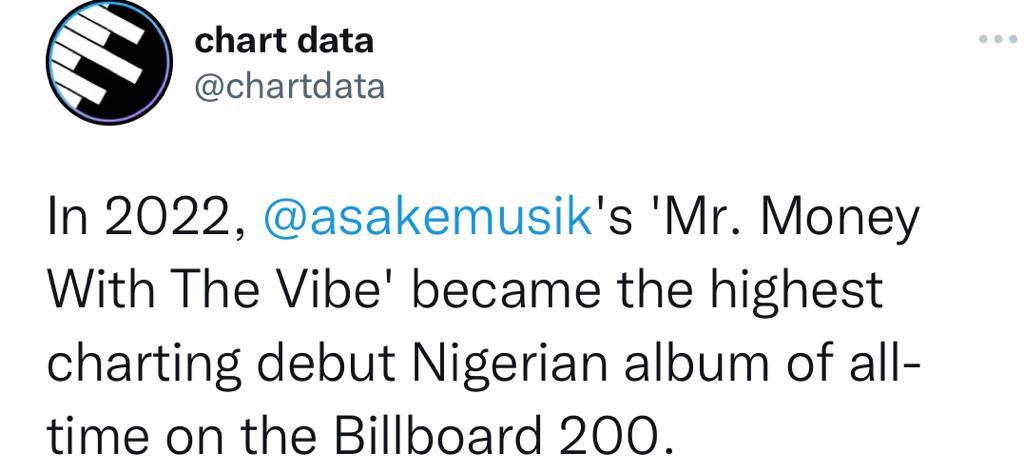This screenshot has height=473, width=1024.
Task: Click the hyphenated "all-" at the line end
Action: [x=876, y=361]
